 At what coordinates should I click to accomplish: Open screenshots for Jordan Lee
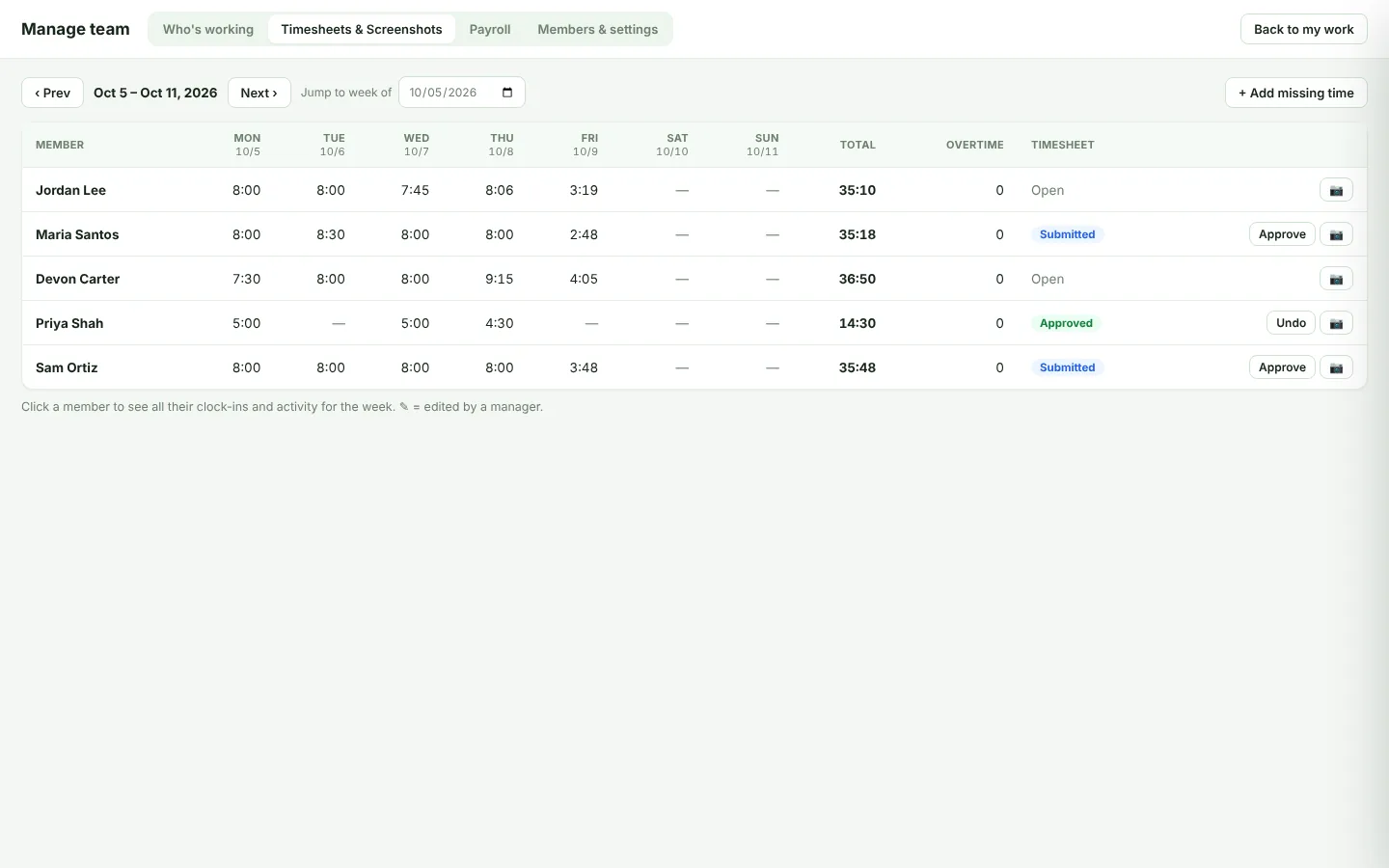pos(1336,190)
